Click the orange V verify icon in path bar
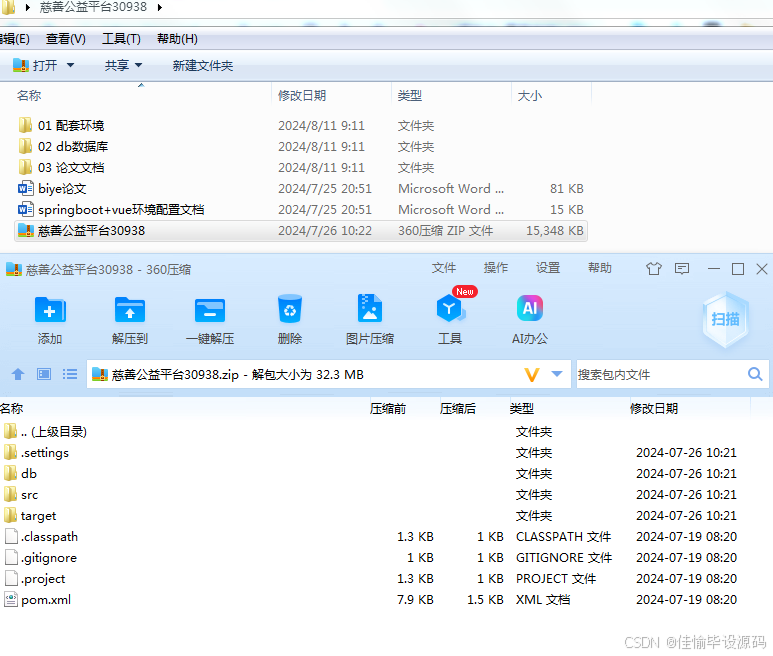Viewport: 773px width, 656px height. click(531, 375)
